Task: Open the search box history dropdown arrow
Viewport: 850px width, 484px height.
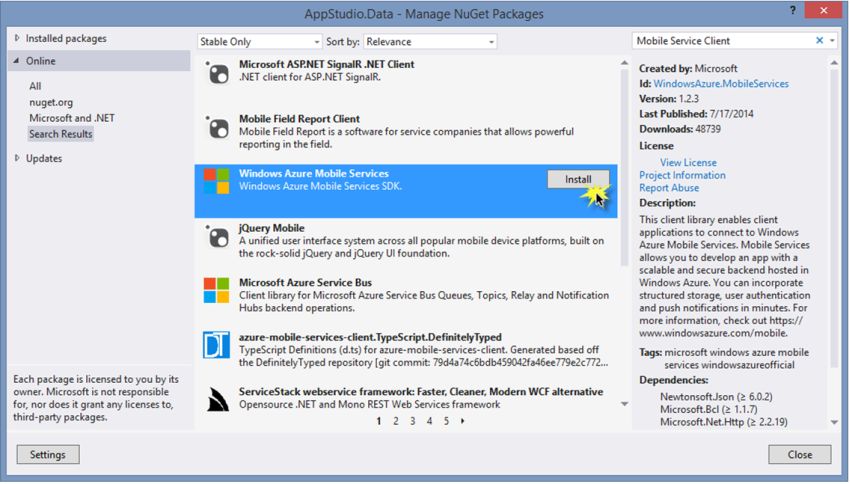Action: (832, 41)
